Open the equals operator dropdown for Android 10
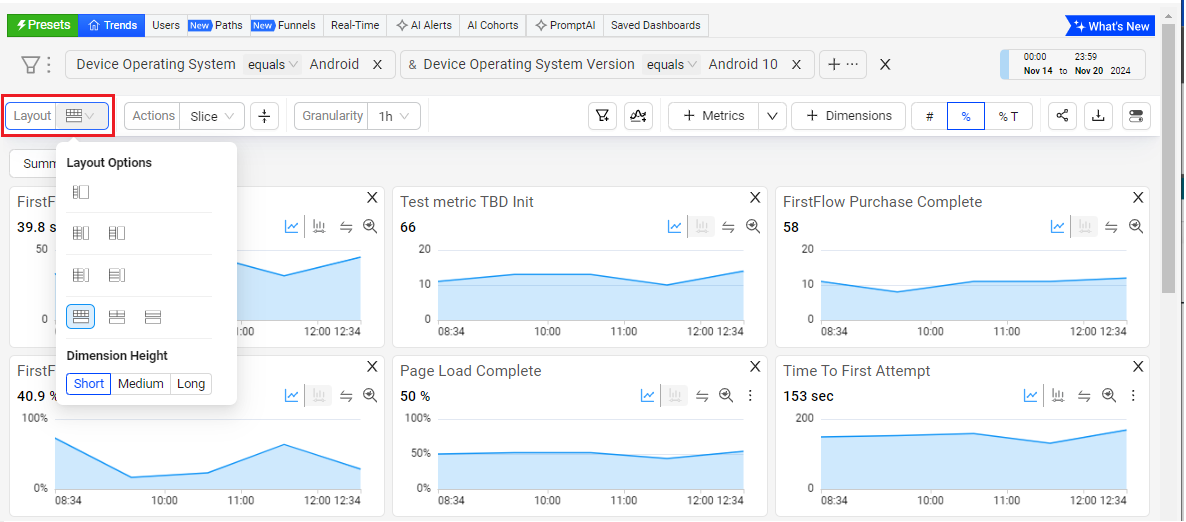Viewport: 1186px width, 522px height. pyautogui.click(x=672, y=65)
